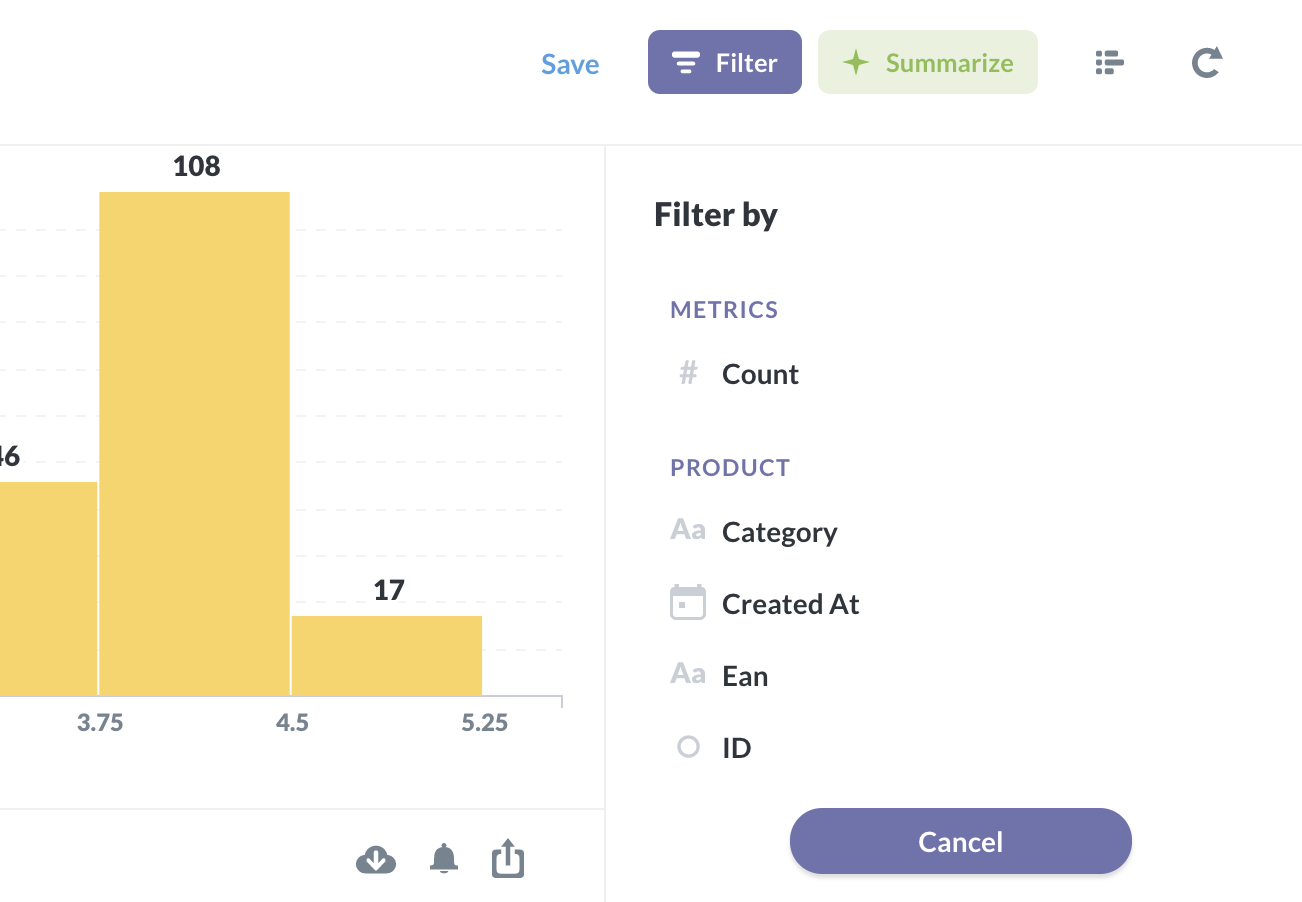Image resolution: width=1302 pixels, height=902 pixels.
Task: Toggle the Filter button
Action: [725, 63]
